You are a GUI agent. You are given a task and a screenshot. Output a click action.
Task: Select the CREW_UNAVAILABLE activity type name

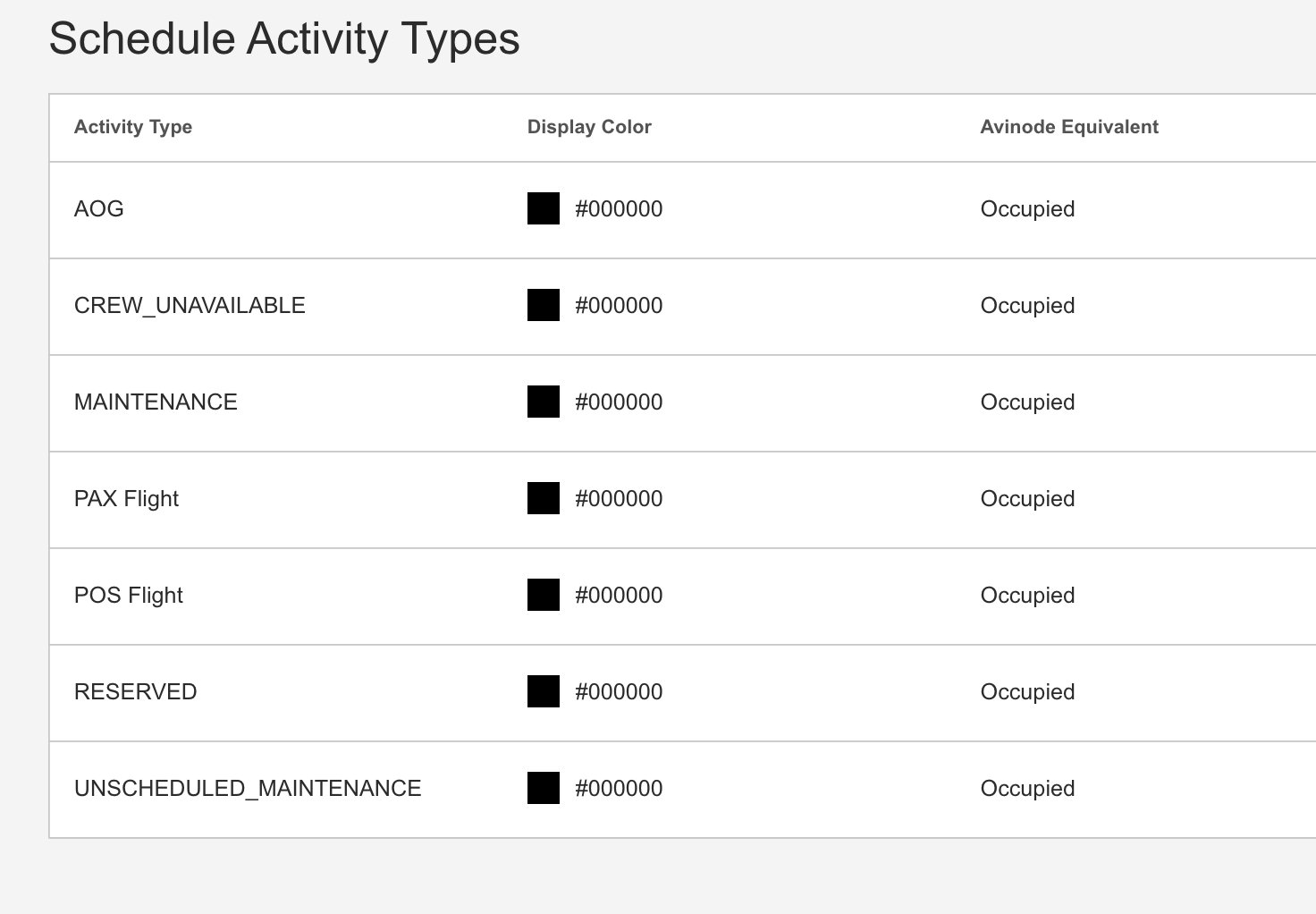click(x=190, y=305)
